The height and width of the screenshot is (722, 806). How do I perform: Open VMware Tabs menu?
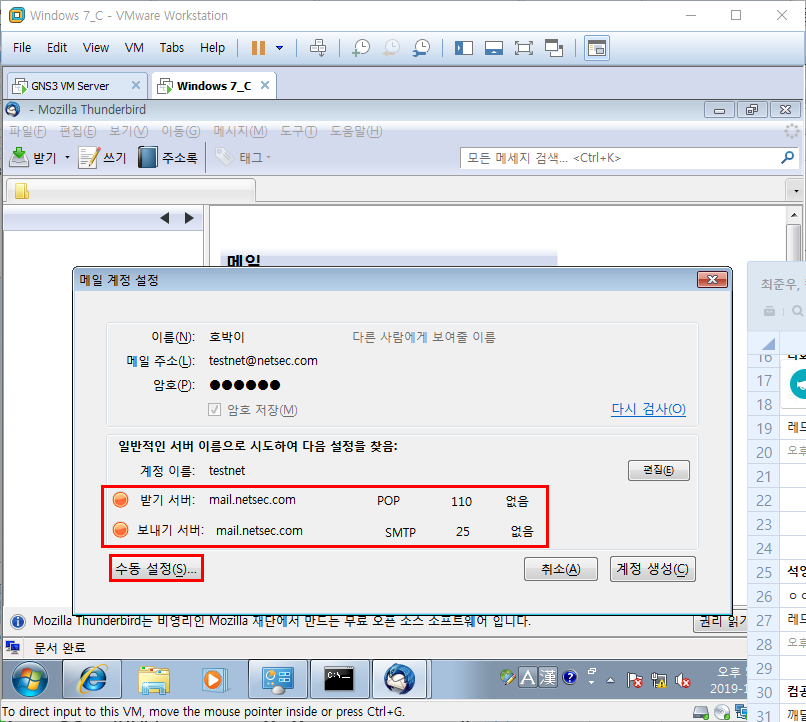172,48
